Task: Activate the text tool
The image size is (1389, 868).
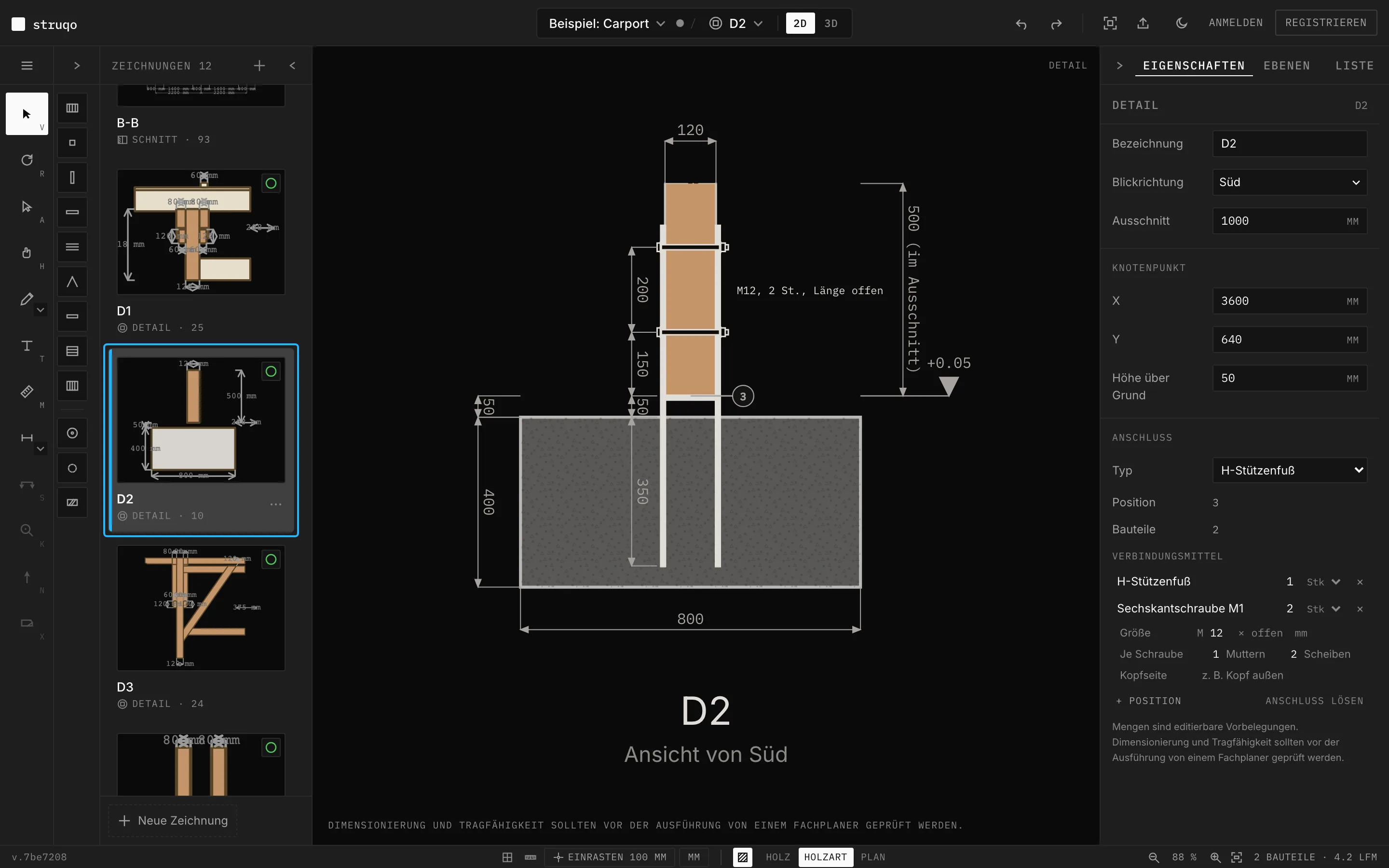Action: click(27, 346)
